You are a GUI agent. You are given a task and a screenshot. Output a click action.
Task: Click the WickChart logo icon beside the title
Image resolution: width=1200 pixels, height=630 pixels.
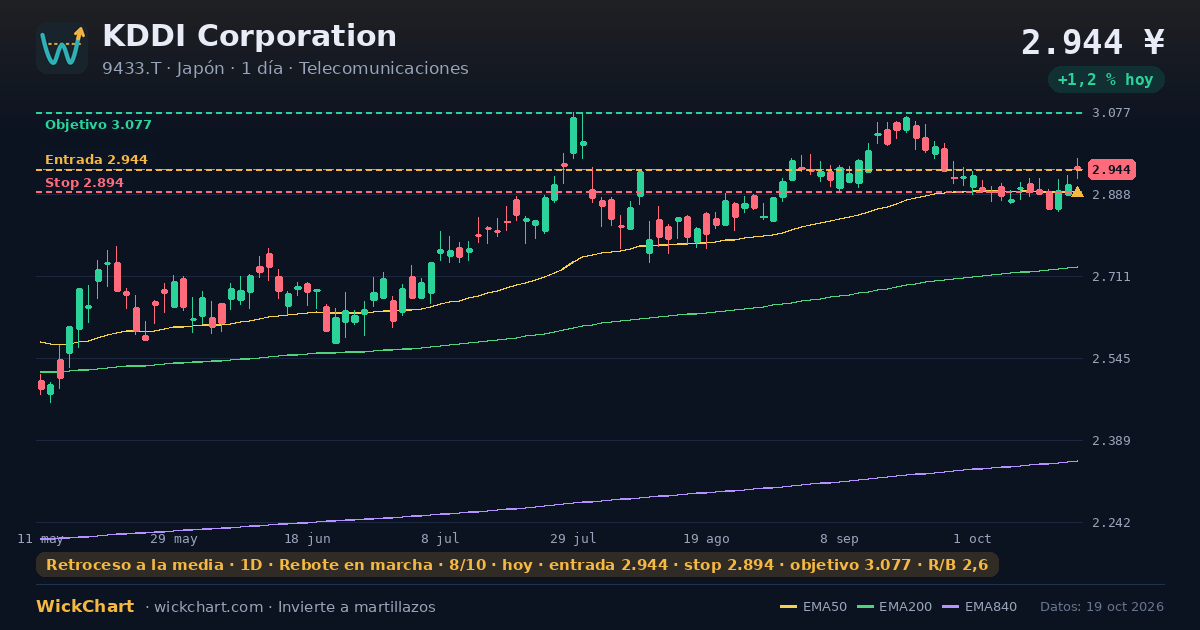(x=62, y=48)
